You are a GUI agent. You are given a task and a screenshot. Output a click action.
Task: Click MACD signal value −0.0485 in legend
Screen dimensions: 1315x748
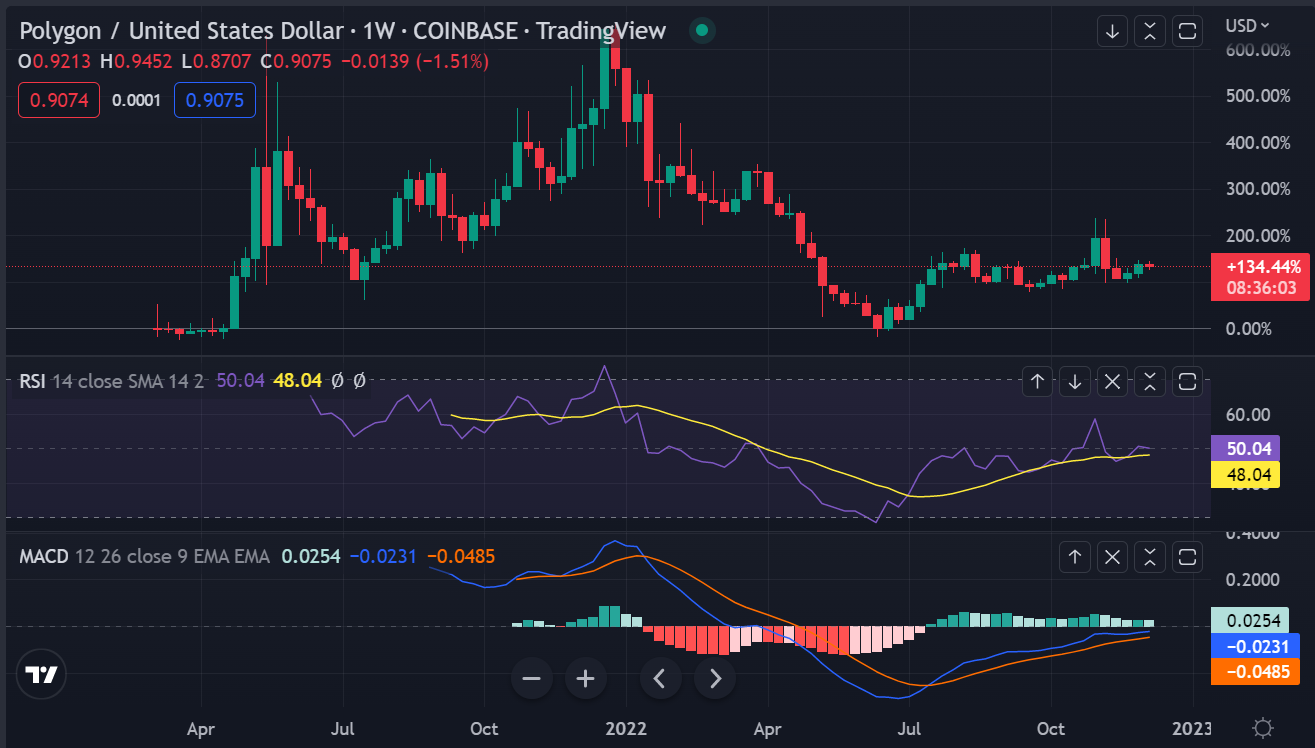coord(461,557)
